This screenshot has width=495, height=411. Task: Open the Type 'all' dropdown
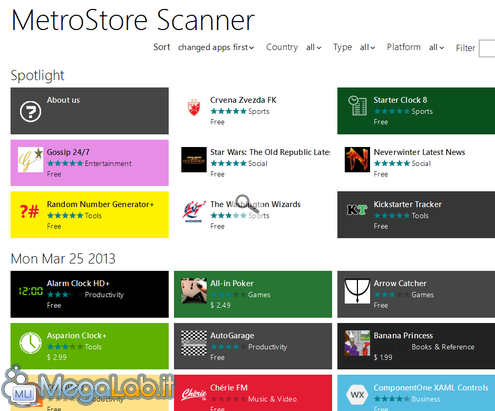pos(367,47)
